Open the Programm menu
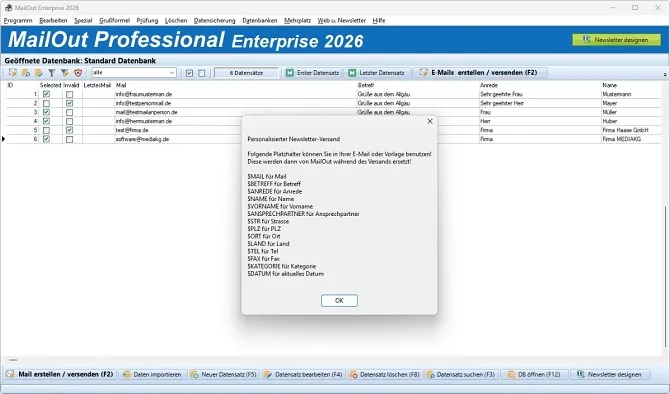This screenshot has width=670, height=394. click(x=18, y=21)
